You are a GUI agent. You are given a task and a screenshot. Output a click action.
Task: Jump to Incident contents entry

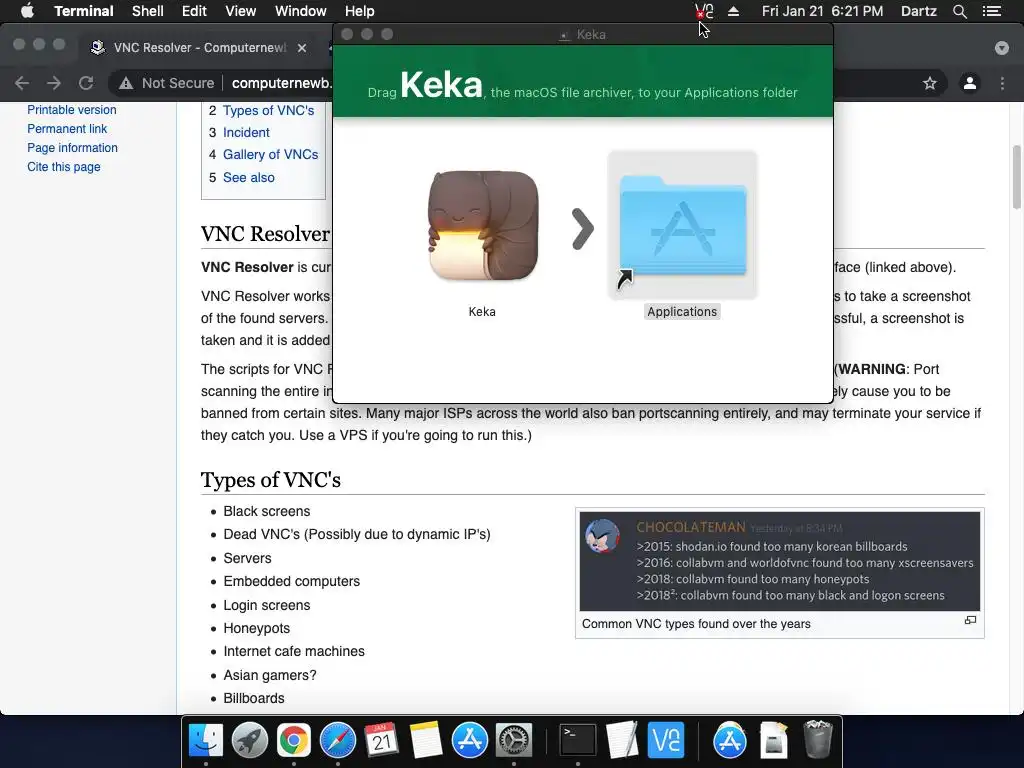pyautogui.click(x=246, y=133)
